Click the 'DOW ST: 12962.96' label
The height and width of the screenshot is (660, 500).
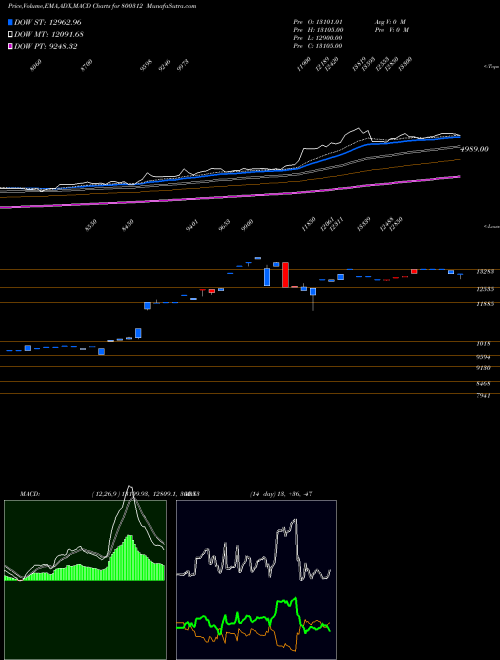point(48,22)
